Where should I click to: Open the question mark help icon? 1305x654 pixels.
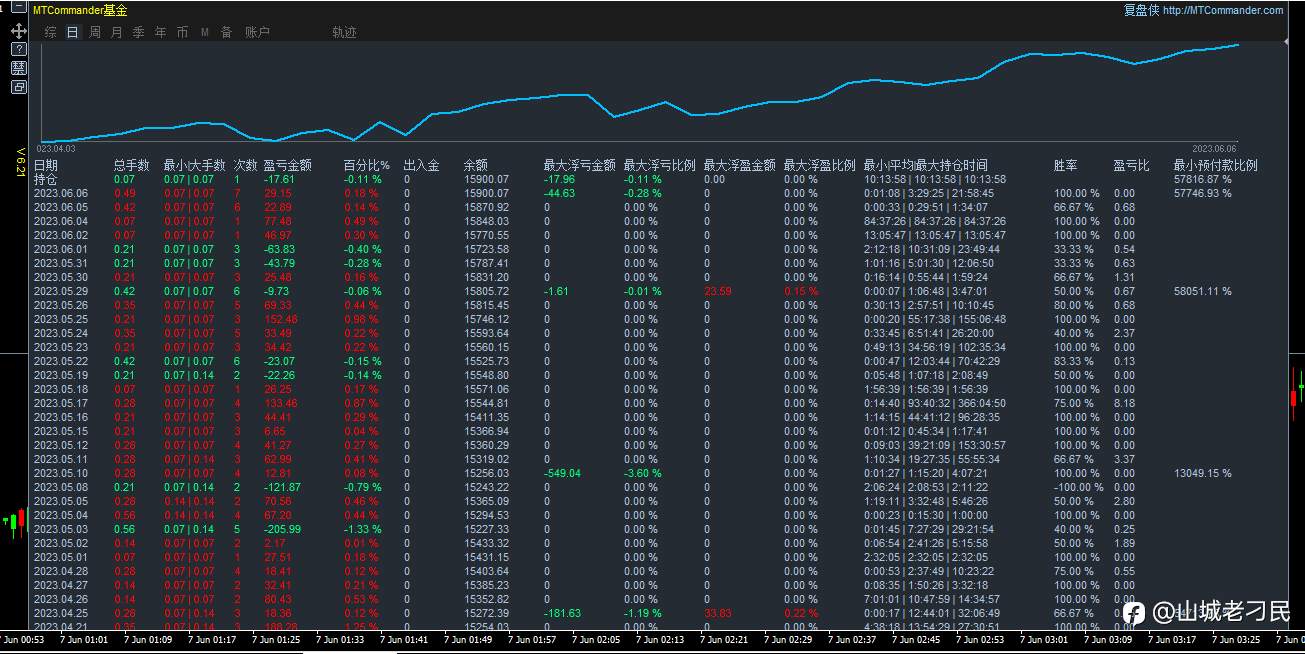(x=19, y=49)
